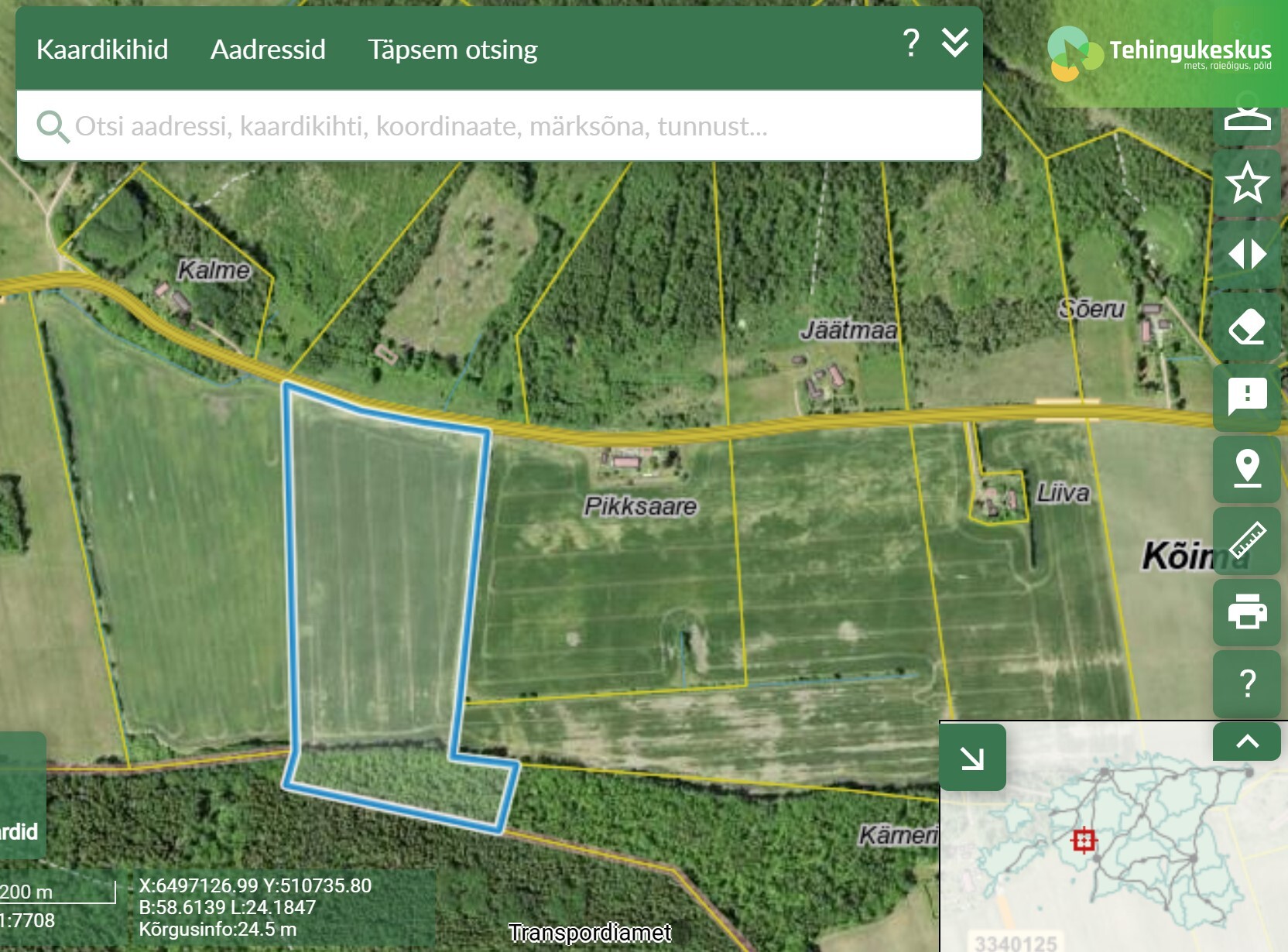The width and height of the screenshot is (1288, 952).
Task: Activate the map swipe compare tool
Action: point(1246,255)
